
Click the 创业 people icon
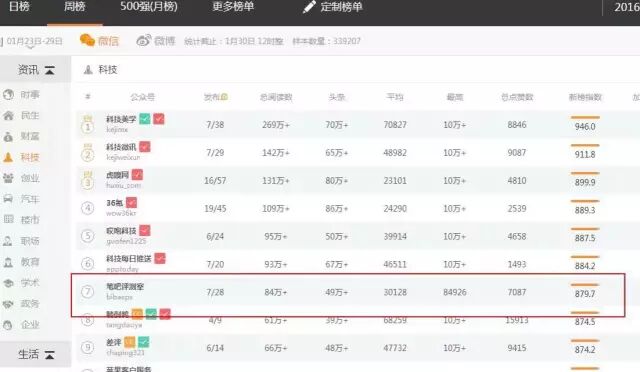point(8,178)
